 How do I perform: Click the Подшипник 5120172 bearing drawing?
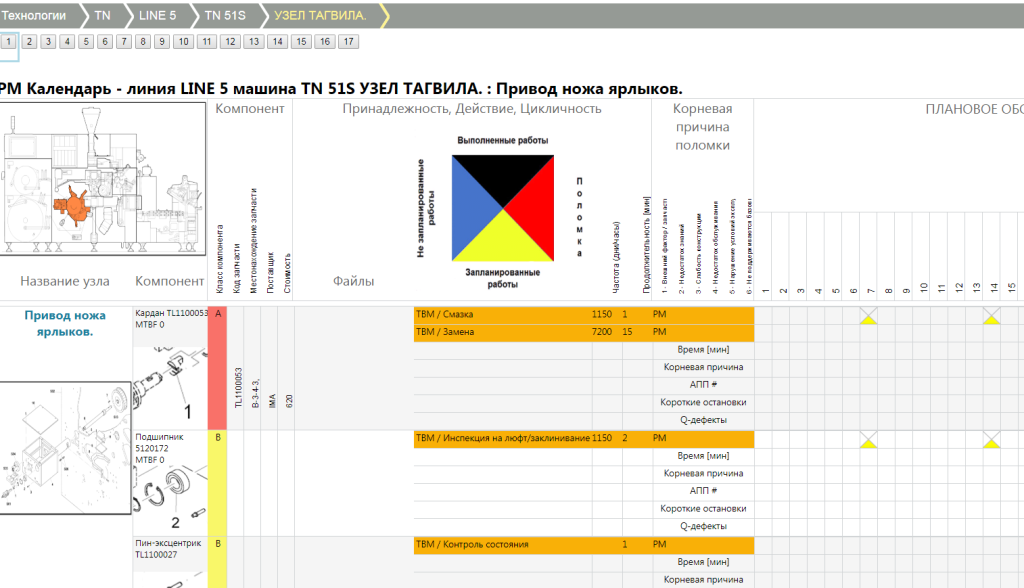172,498
